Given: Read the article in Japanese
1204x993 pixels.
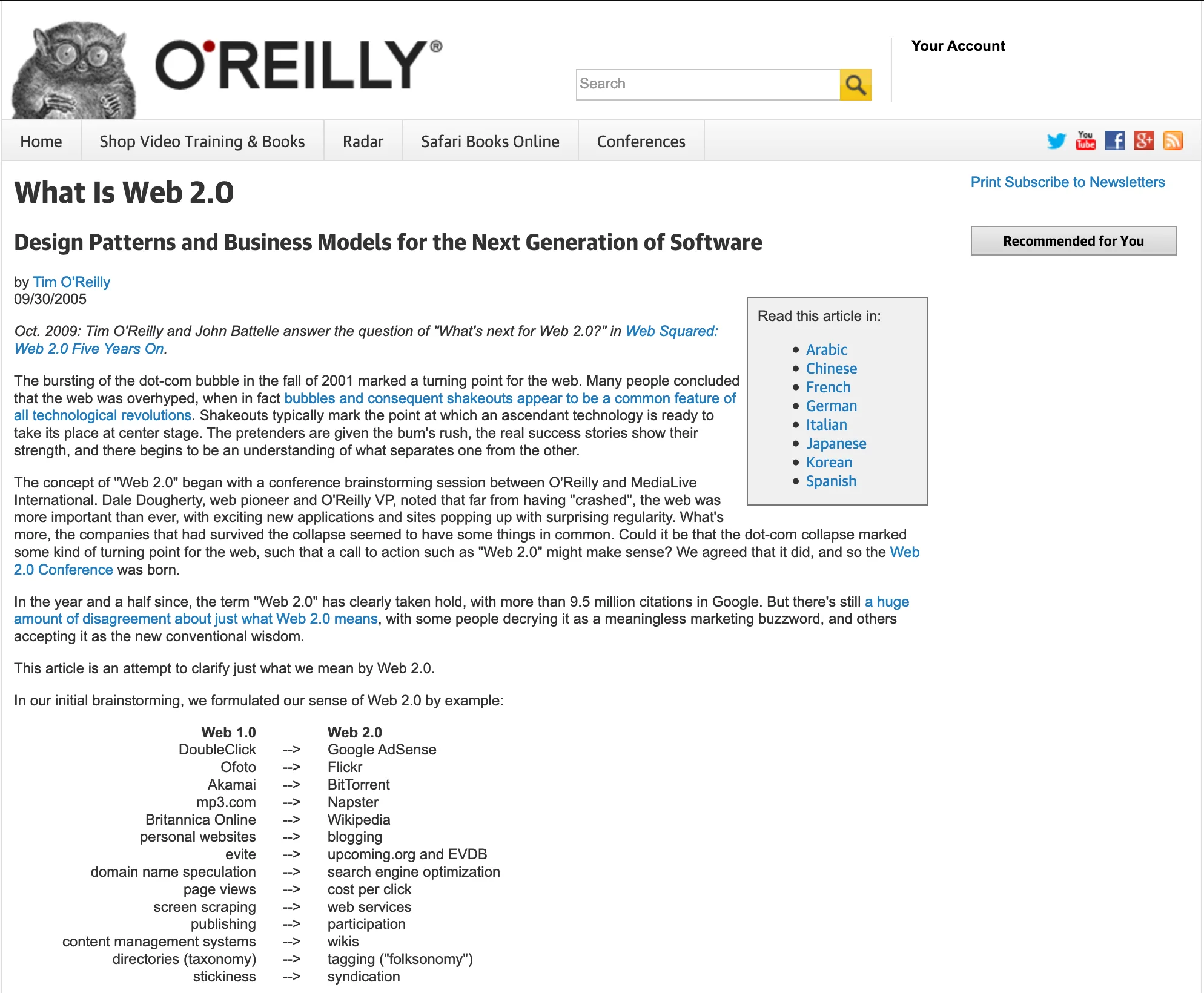Looking at the screenshot, I should click(836, 444).
